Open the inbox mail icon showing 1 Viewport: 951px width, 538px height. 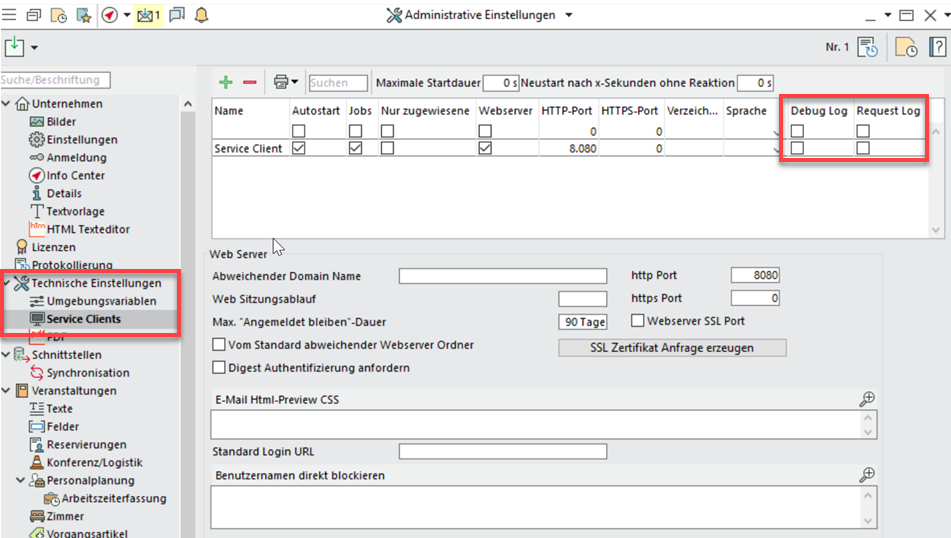pos(148,15)
